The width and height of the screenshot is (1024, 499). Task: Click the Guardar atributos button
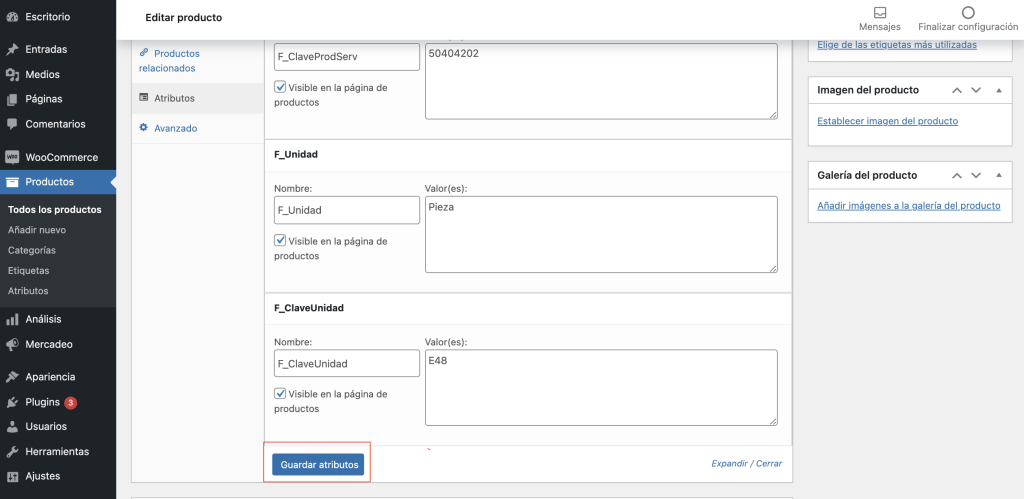click(x=318, y=464)
